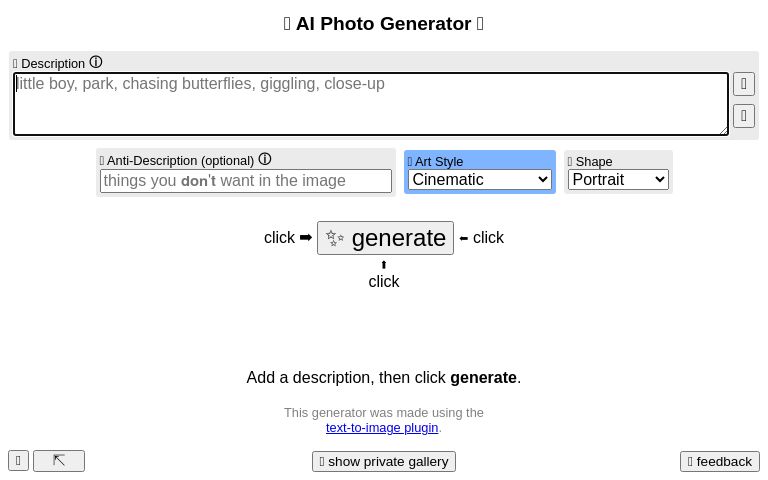Open the Shape dropdown showing Portrait
Viewport: 768px width, 480px height.
coord(618,180)
